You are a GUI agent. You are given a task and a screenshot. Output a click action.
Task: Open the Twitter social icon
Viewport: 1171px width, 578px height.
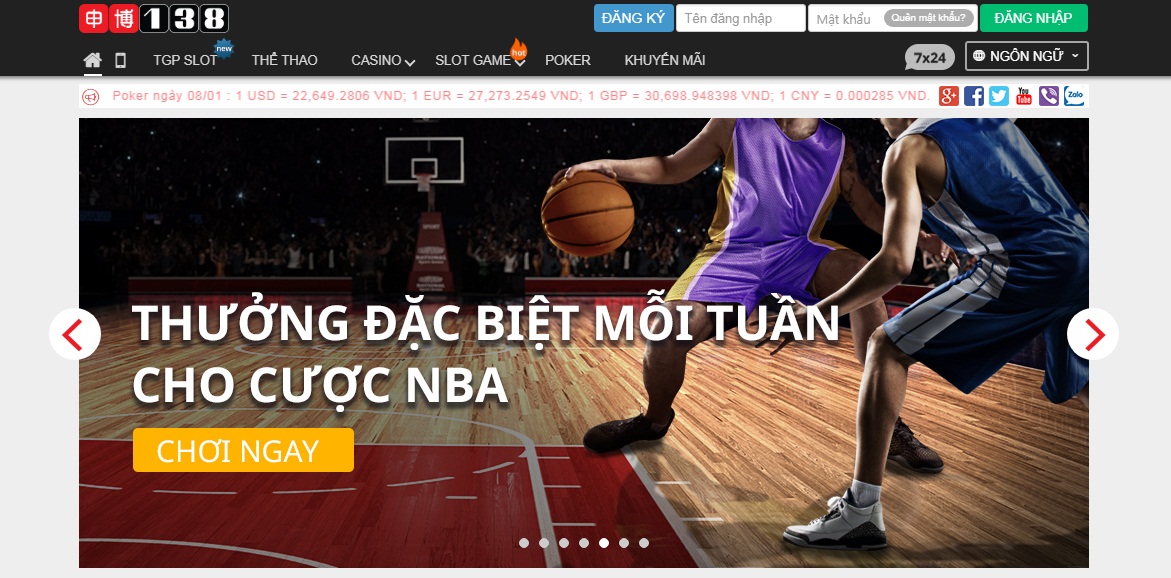click(998, 96)
